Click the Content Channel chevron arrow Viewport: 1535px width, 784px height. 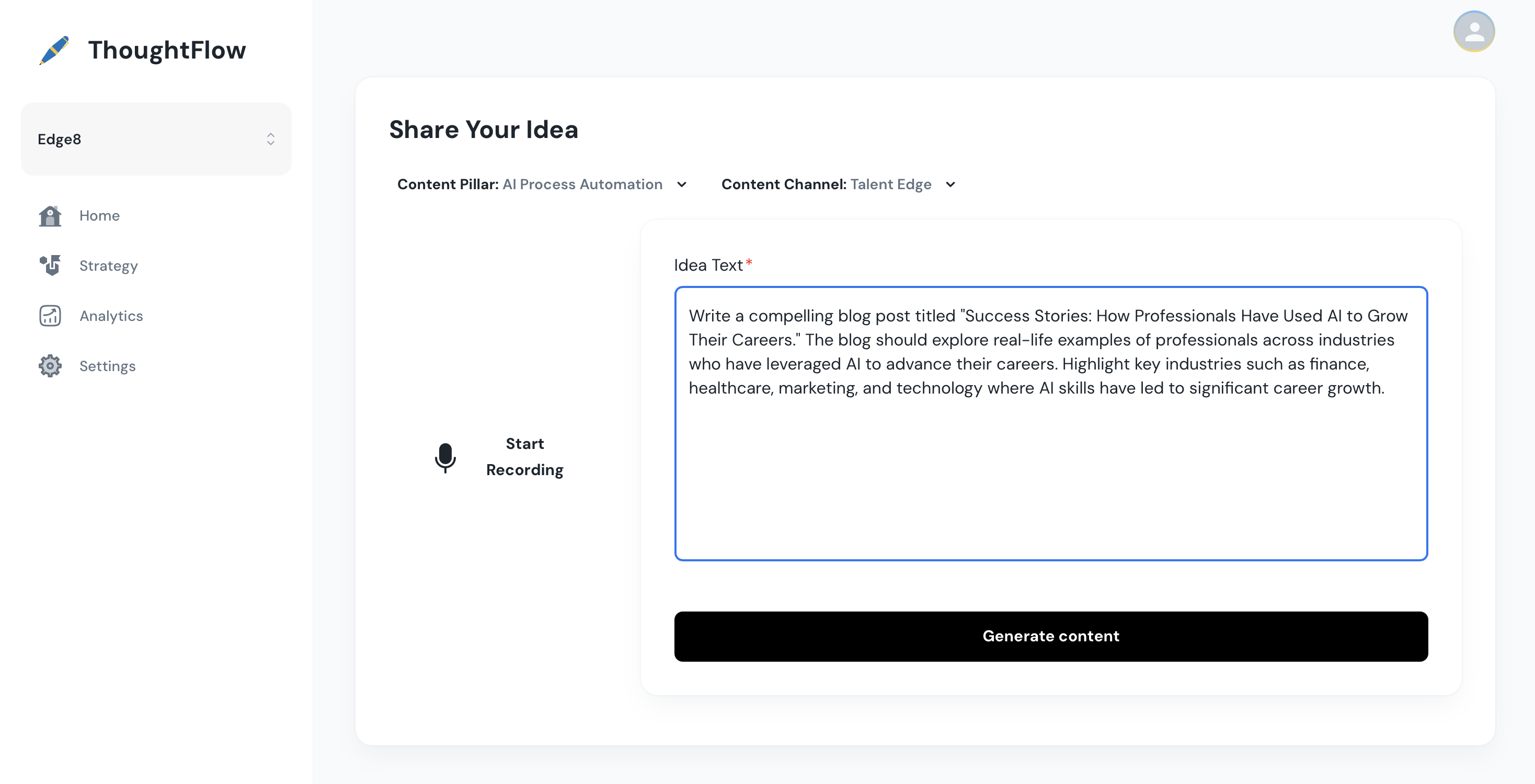coord(950,185)
